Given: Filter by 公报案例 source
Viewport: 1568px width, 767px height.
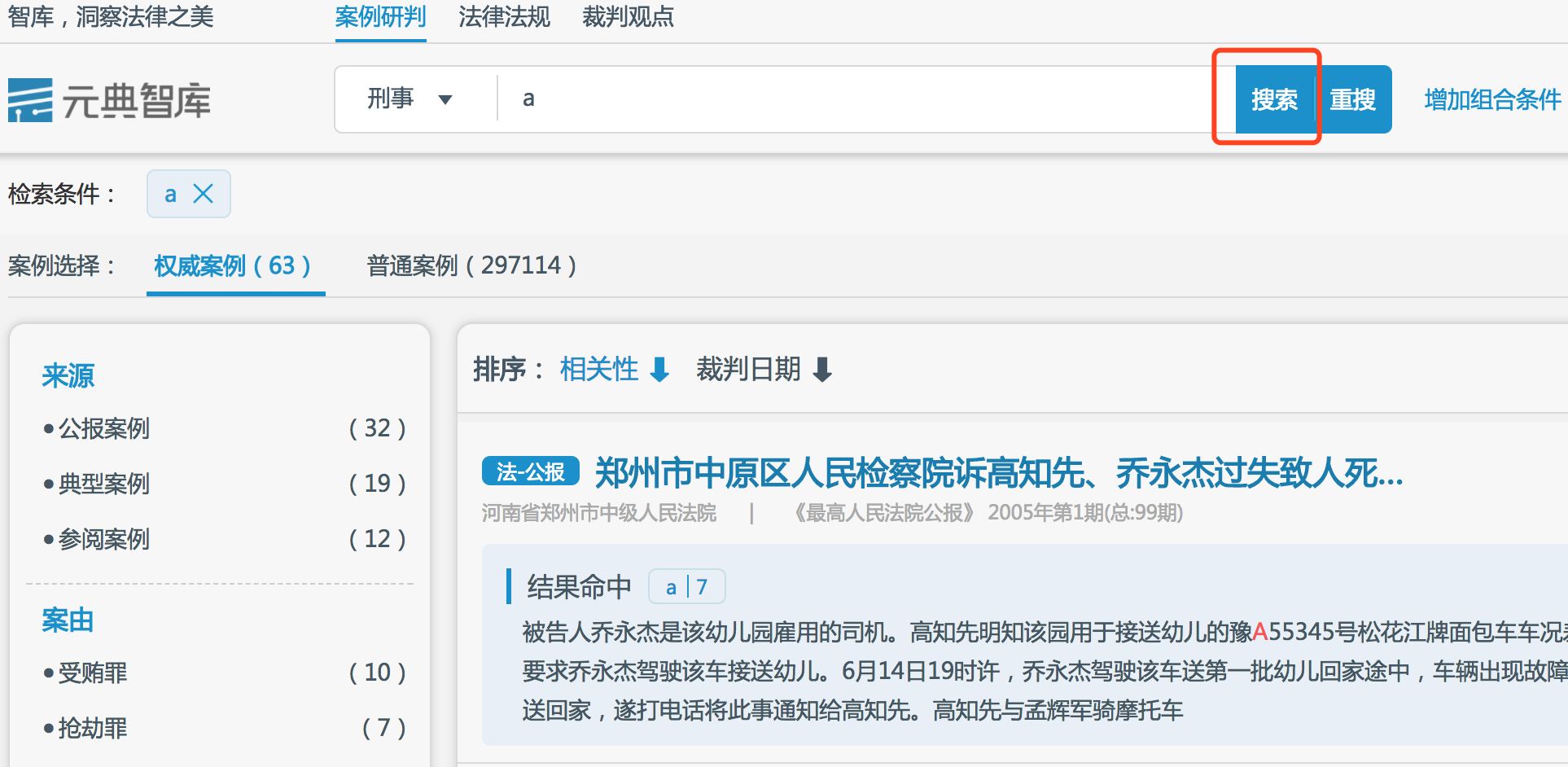Looking at the screenshot, I should [x=104, y=428].
